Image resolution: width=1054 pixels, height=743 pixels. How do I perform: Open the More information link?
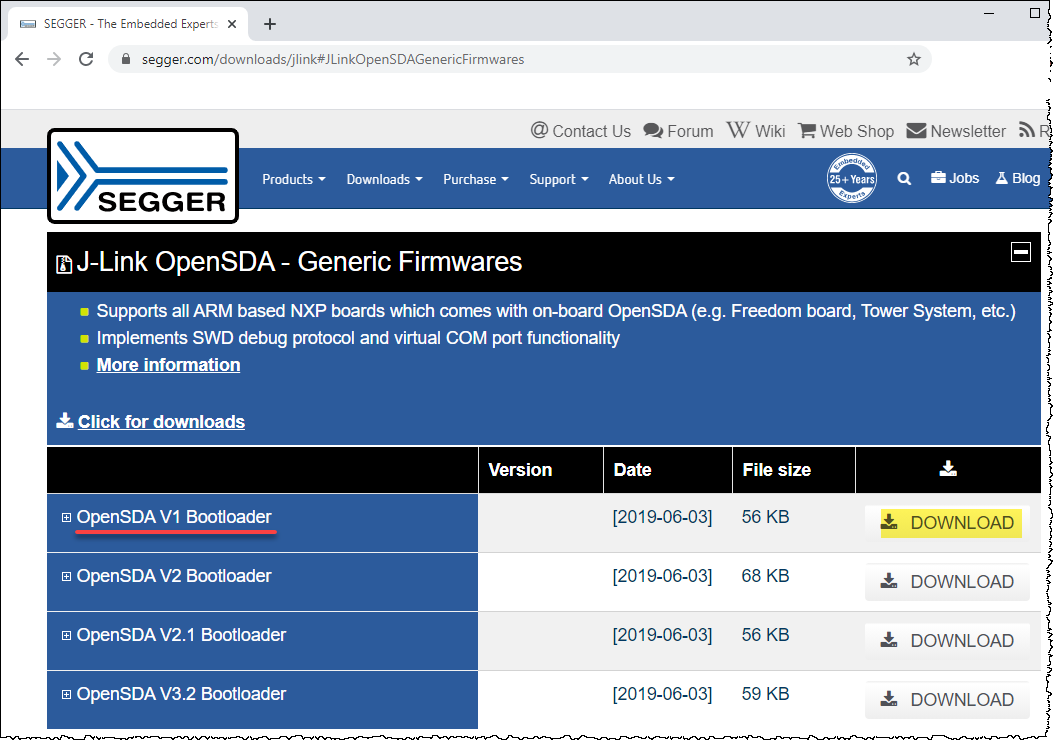[x=167, y=364]
